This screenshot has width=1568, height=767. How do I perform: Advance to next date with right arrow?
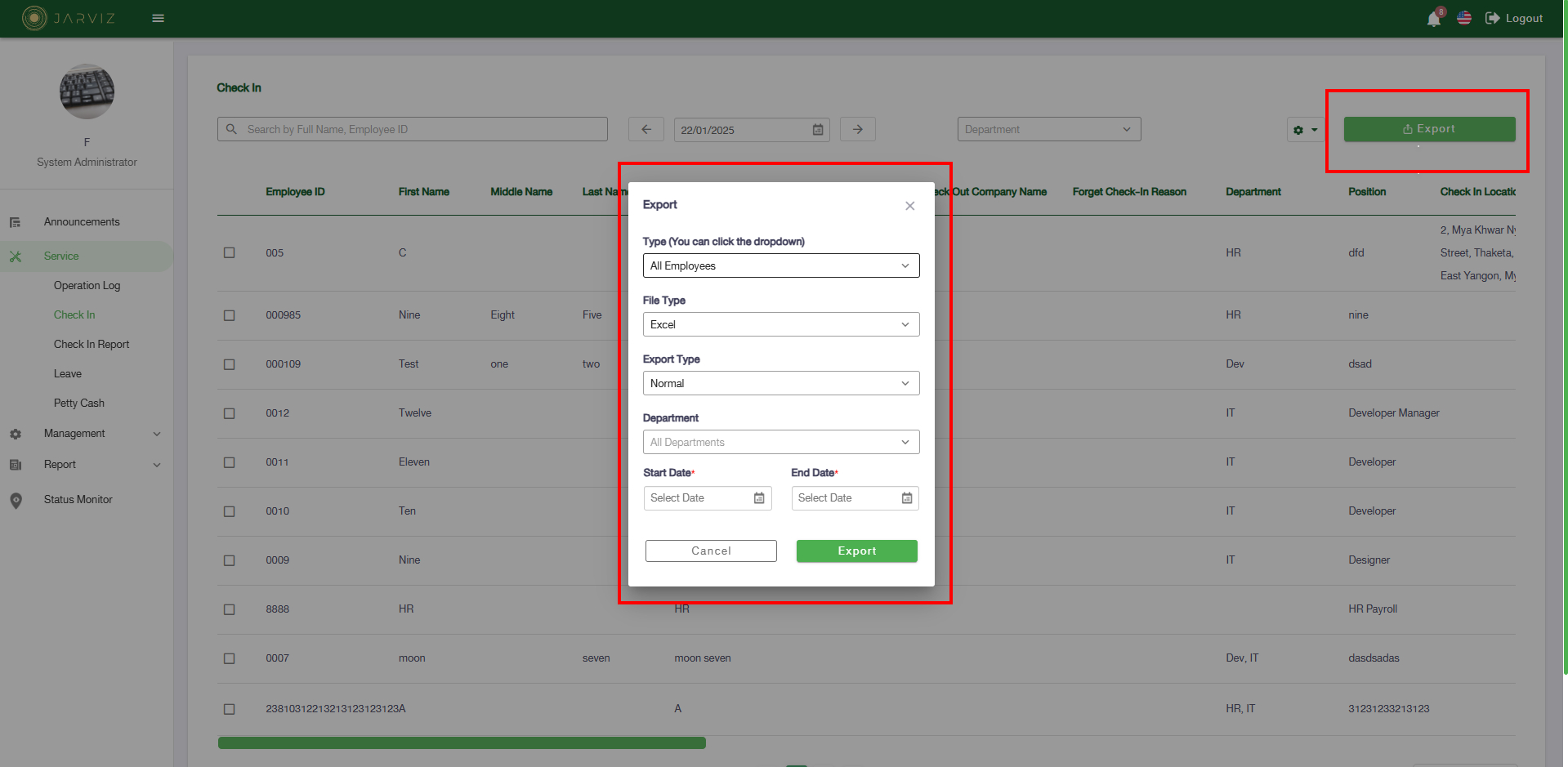pos(858,129)
